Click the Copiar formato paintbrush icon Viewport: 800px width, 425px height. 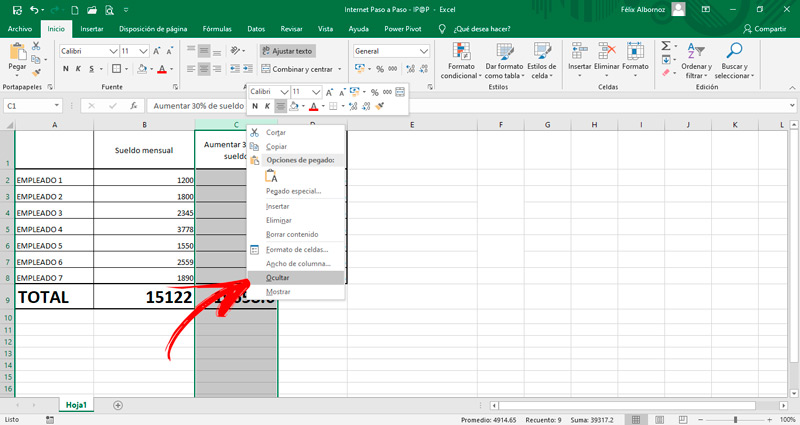pyautogui.click(x=36, y=72)
